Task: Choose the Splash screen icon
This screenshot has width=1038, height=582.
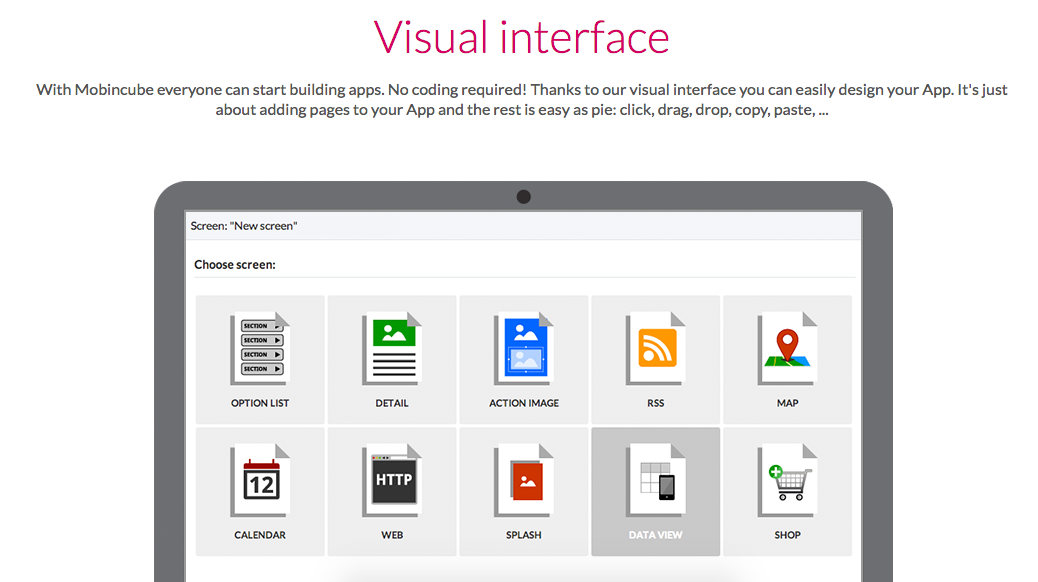Action: (x=524, y=480)
